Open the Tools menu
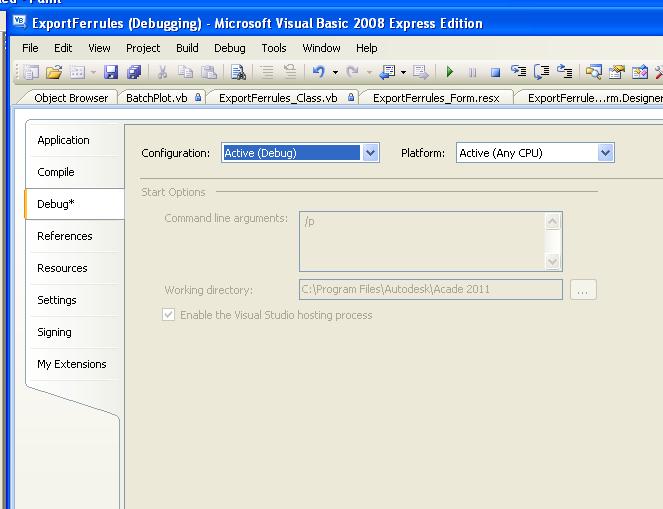Image resolution: width=663 pixels, height=509 pixels. (x=274, y=48)
